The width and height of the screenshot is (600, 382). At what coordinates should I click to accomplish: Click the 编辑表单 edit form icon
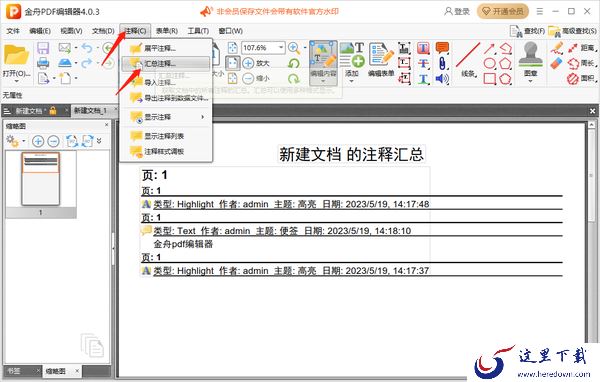[x=381, y=60]
